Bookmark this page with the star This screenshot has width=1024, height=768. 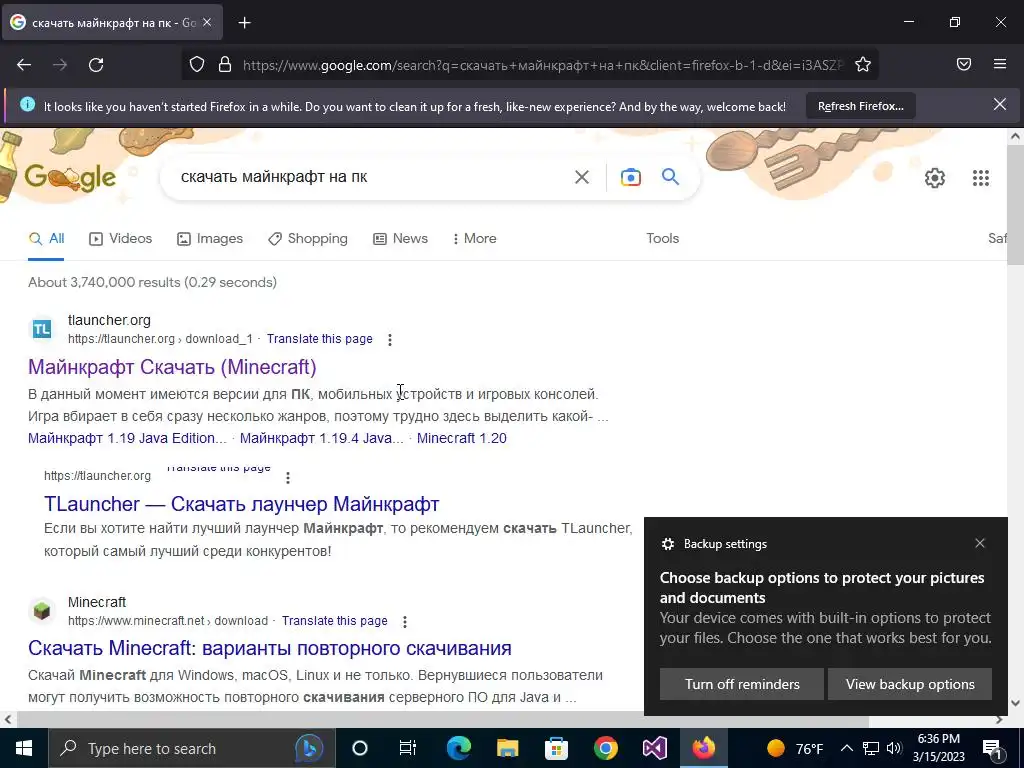click(863, 65)
